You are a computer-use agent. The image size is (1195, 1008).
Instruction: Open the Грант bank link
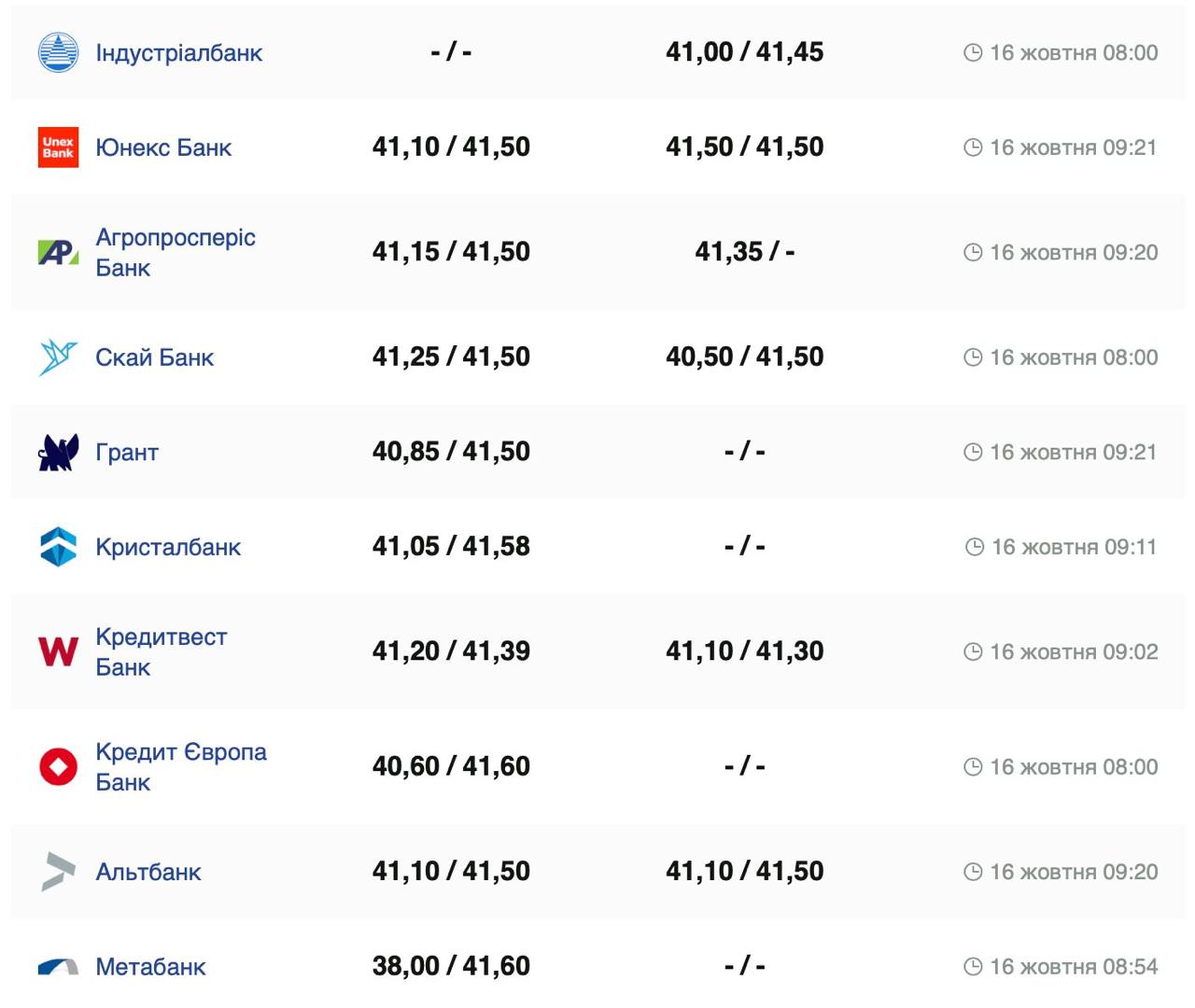127,453
